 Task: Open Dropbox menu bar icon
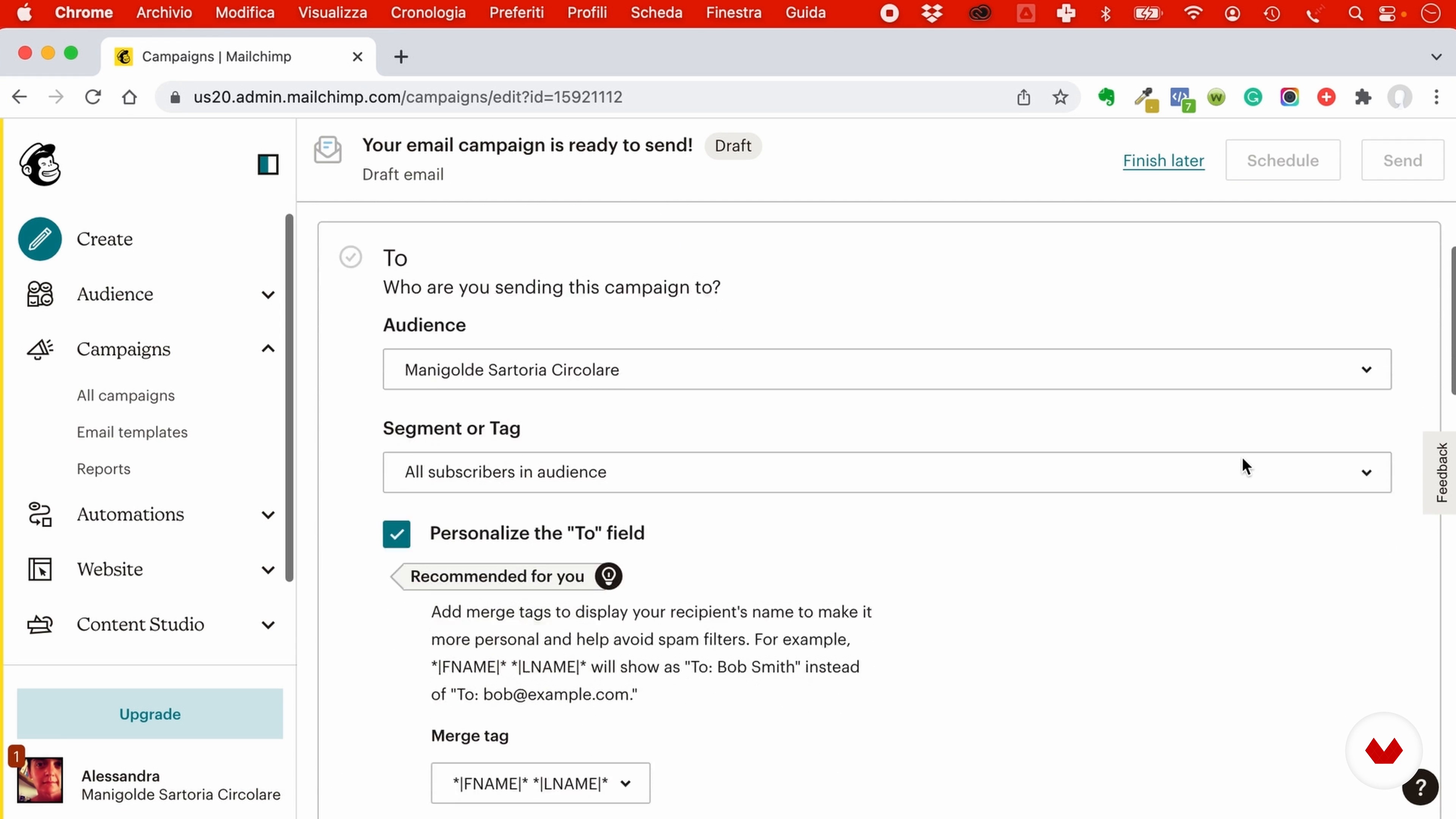pos(932,14)
